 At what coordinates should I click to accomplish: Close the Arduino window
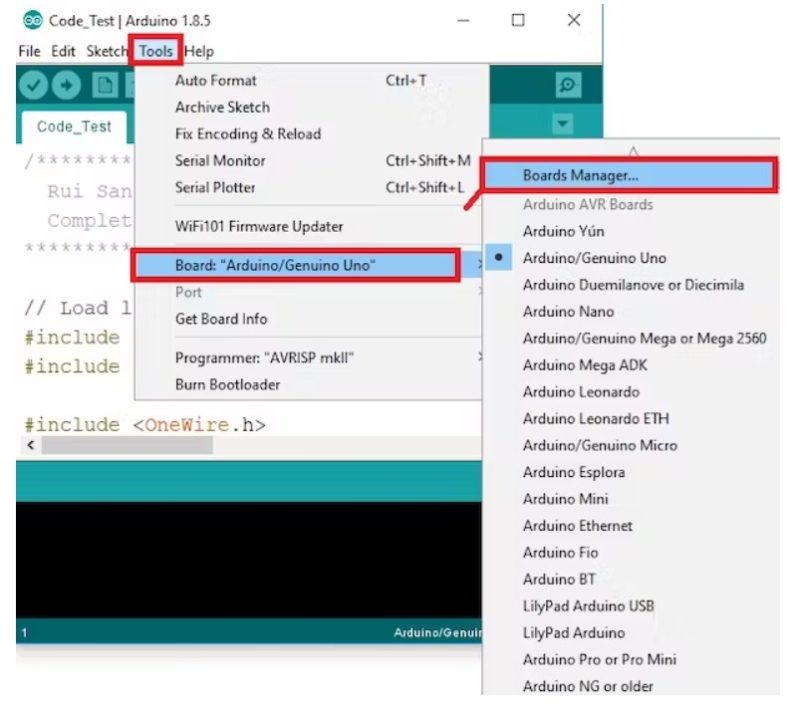tap(574, 20)
